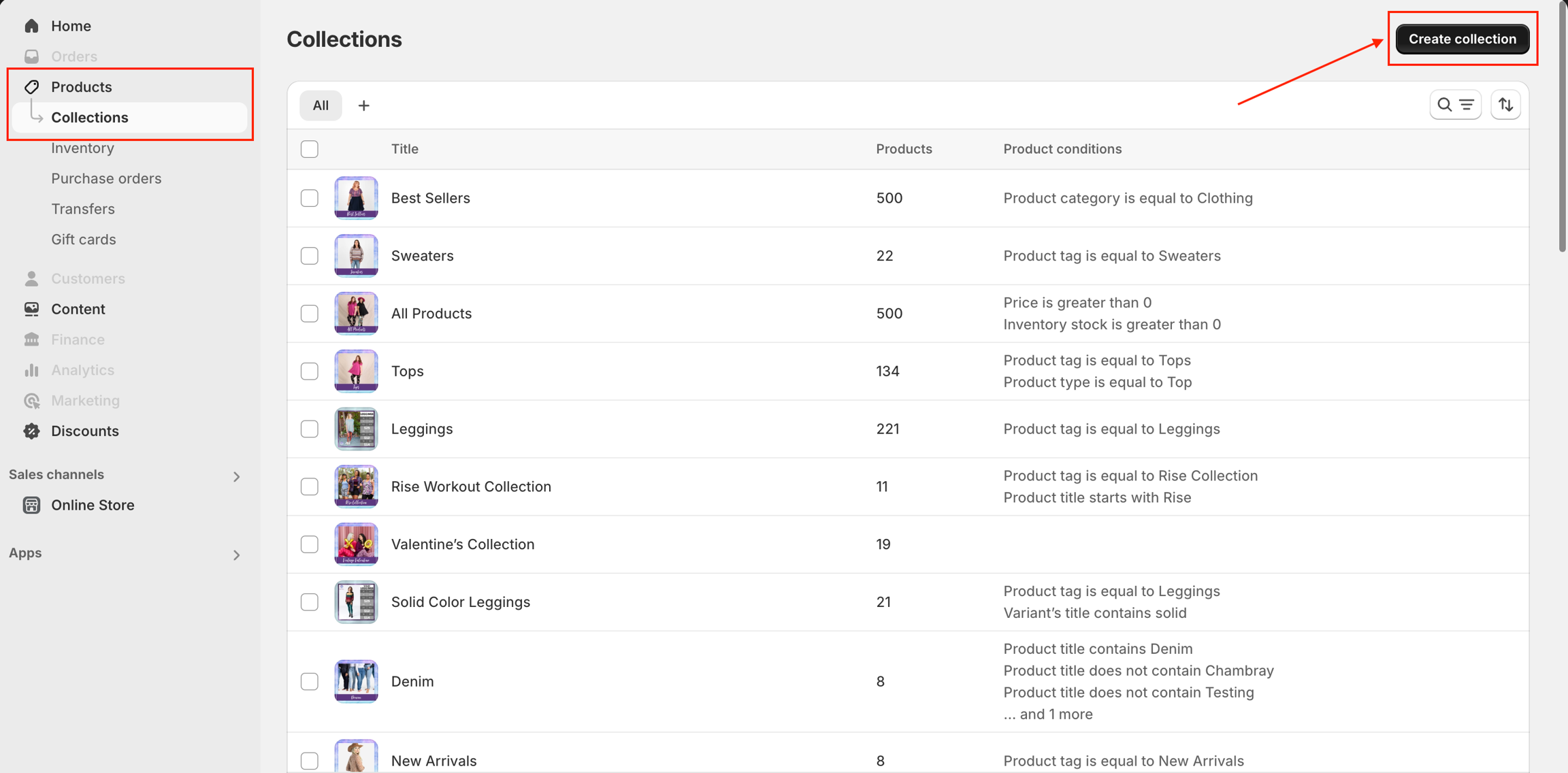The image size is (1568, 773).
Task: Select the Leggings collection checkbox
Action: point(310,429)
